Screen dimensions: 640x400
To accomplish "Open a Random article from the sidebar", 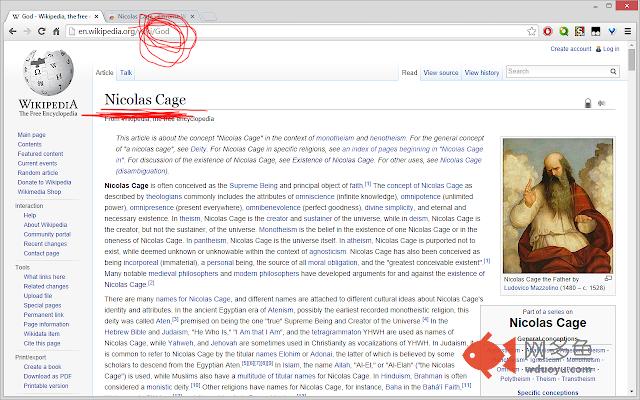I will (38, 173).
